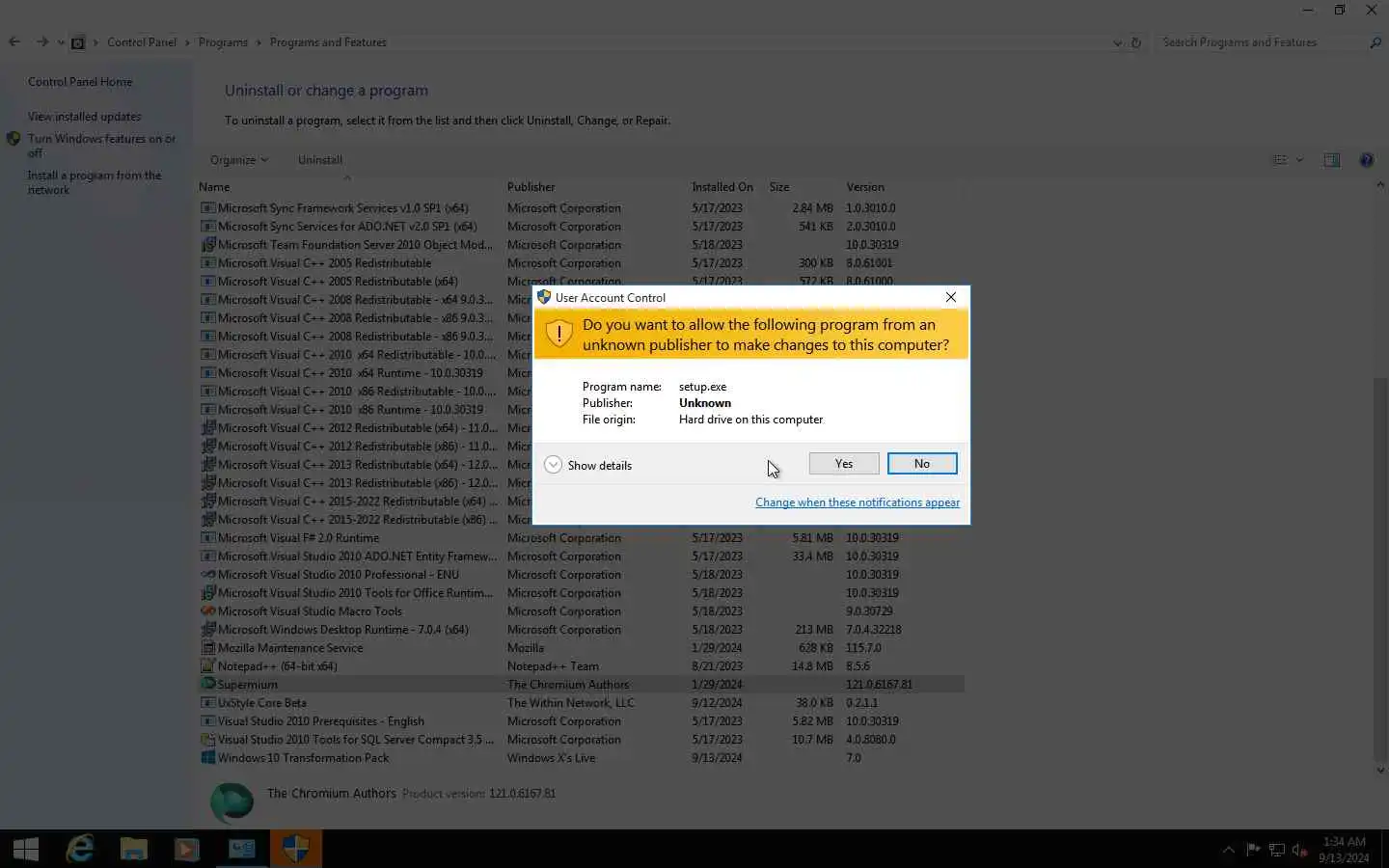Open Control Panel Home link
This screenshot has width=1389, height=868.
(80, 82)
